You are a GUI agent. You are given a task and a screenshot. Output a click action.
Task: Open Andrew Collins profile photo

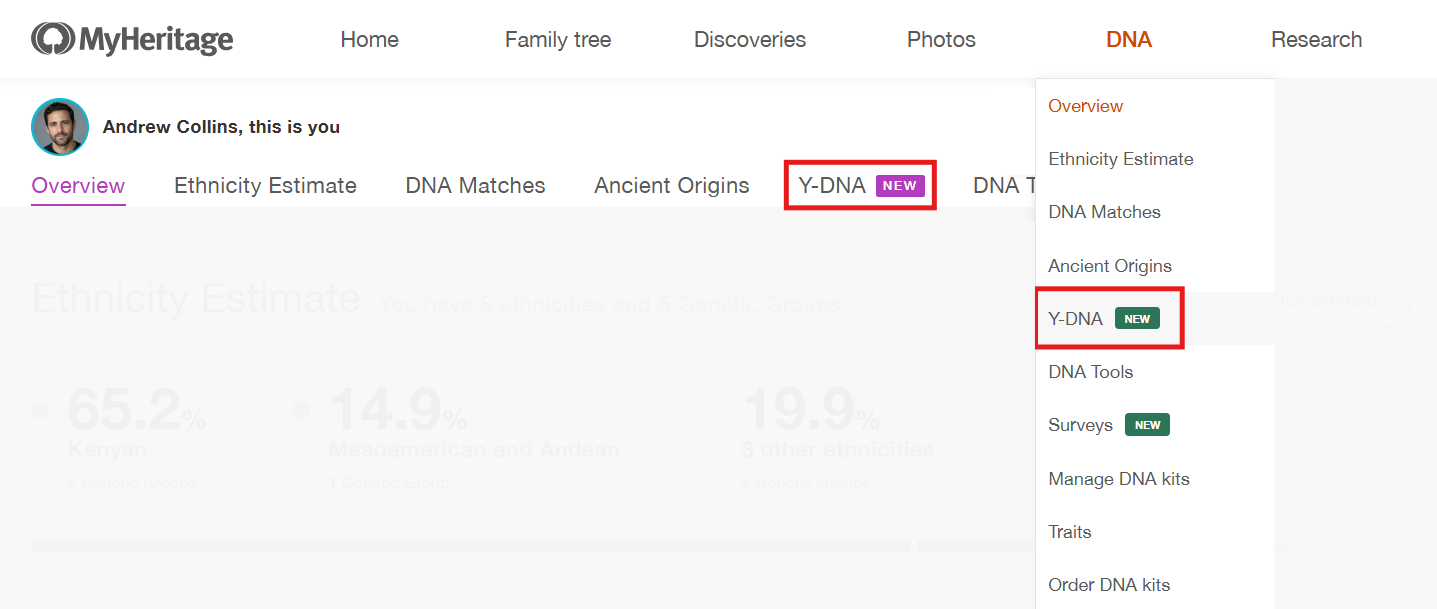tap(60, 127)
